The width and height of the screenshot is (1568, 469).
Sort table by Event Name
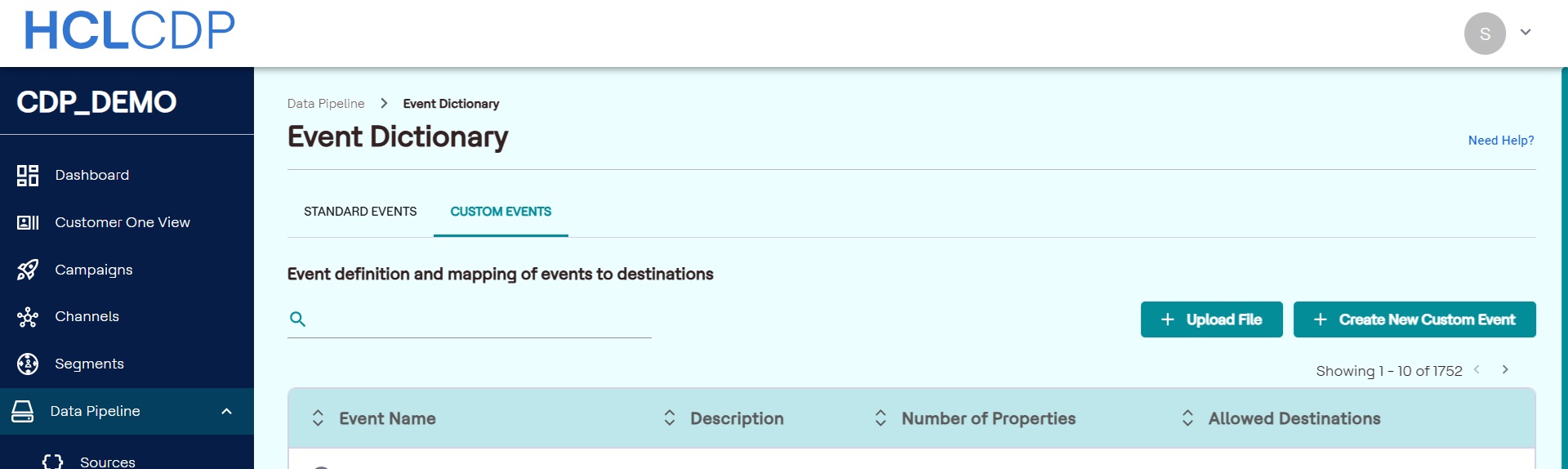point(318,418)
